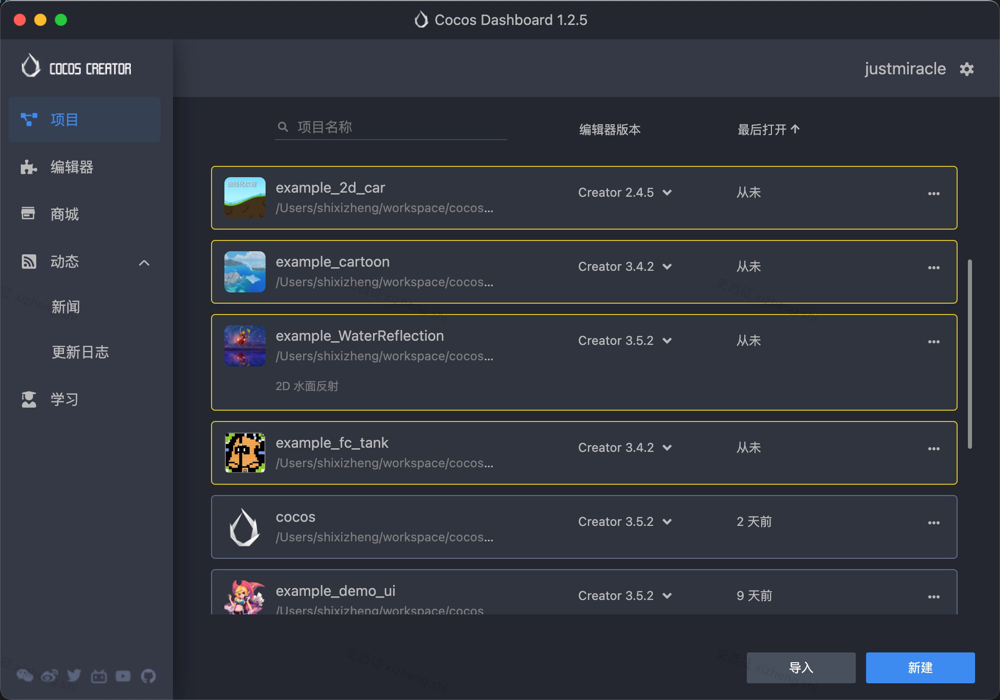This screenshot has height=700, width=1000.
Task: Click the search magnifier icon
Action: point(283,127)
